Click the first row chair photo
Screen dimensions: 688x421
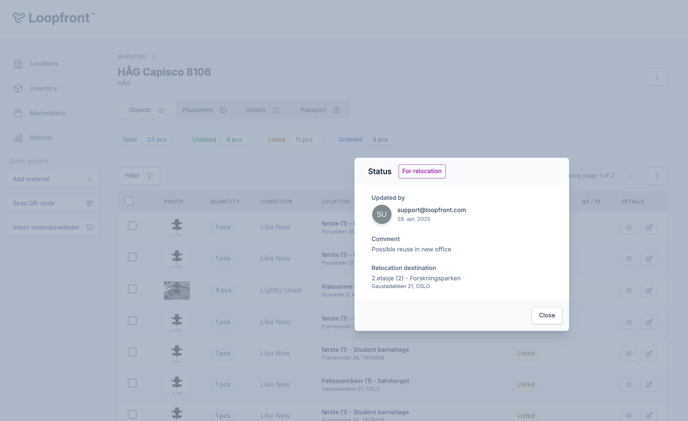177,227
